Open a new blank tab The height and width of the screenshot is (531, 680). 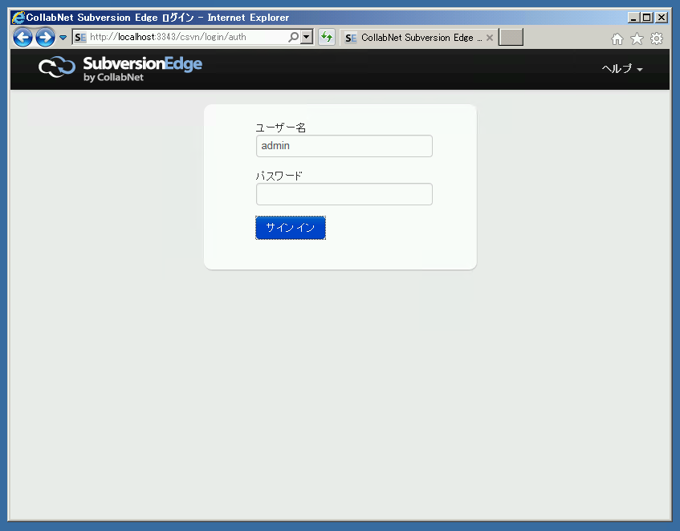tap(511, 37)
